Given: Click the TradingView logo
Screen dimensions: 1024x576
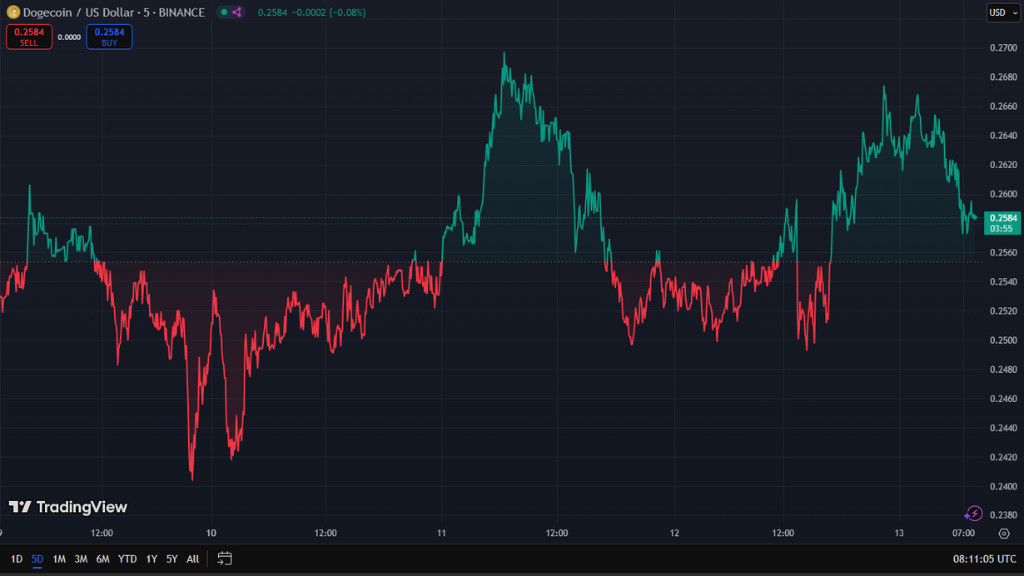Looking at the screenshot, I should click(x=68, y=507).
